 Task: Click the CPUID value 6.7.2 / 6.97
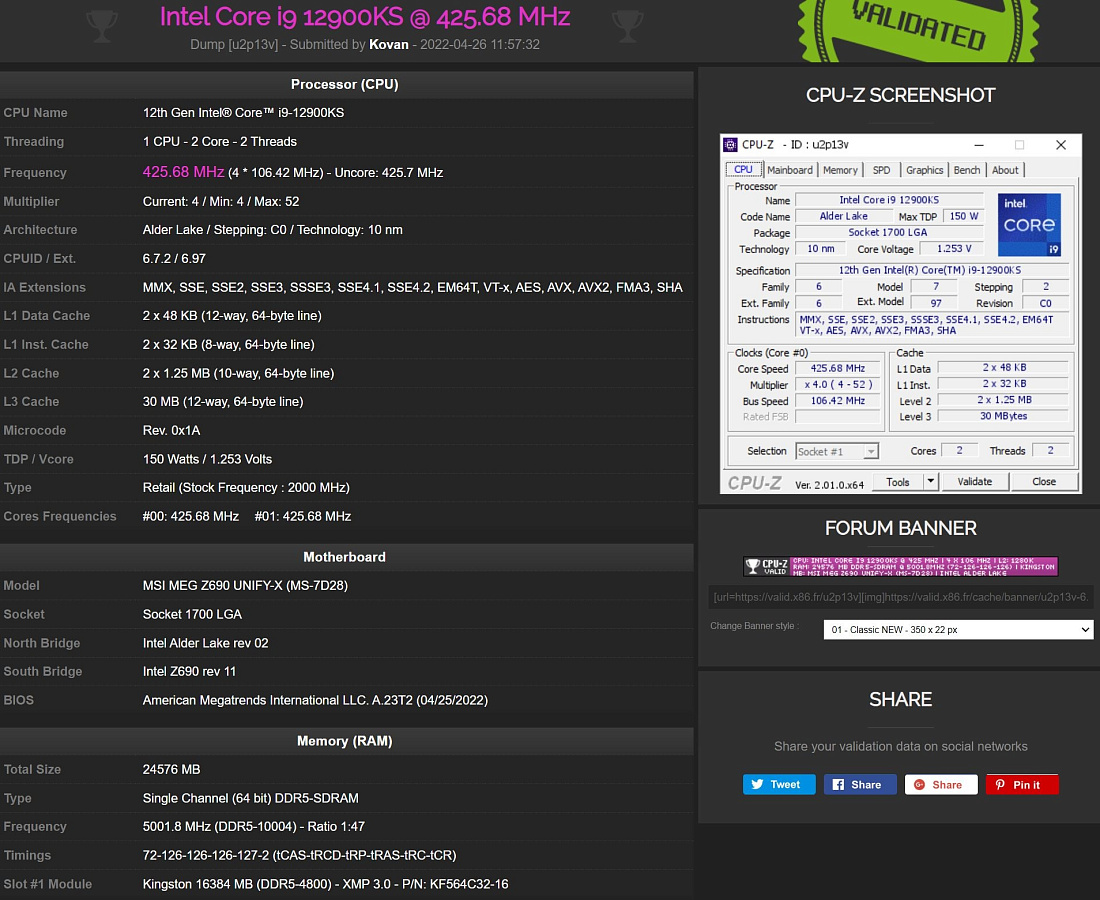click(174, 258)
